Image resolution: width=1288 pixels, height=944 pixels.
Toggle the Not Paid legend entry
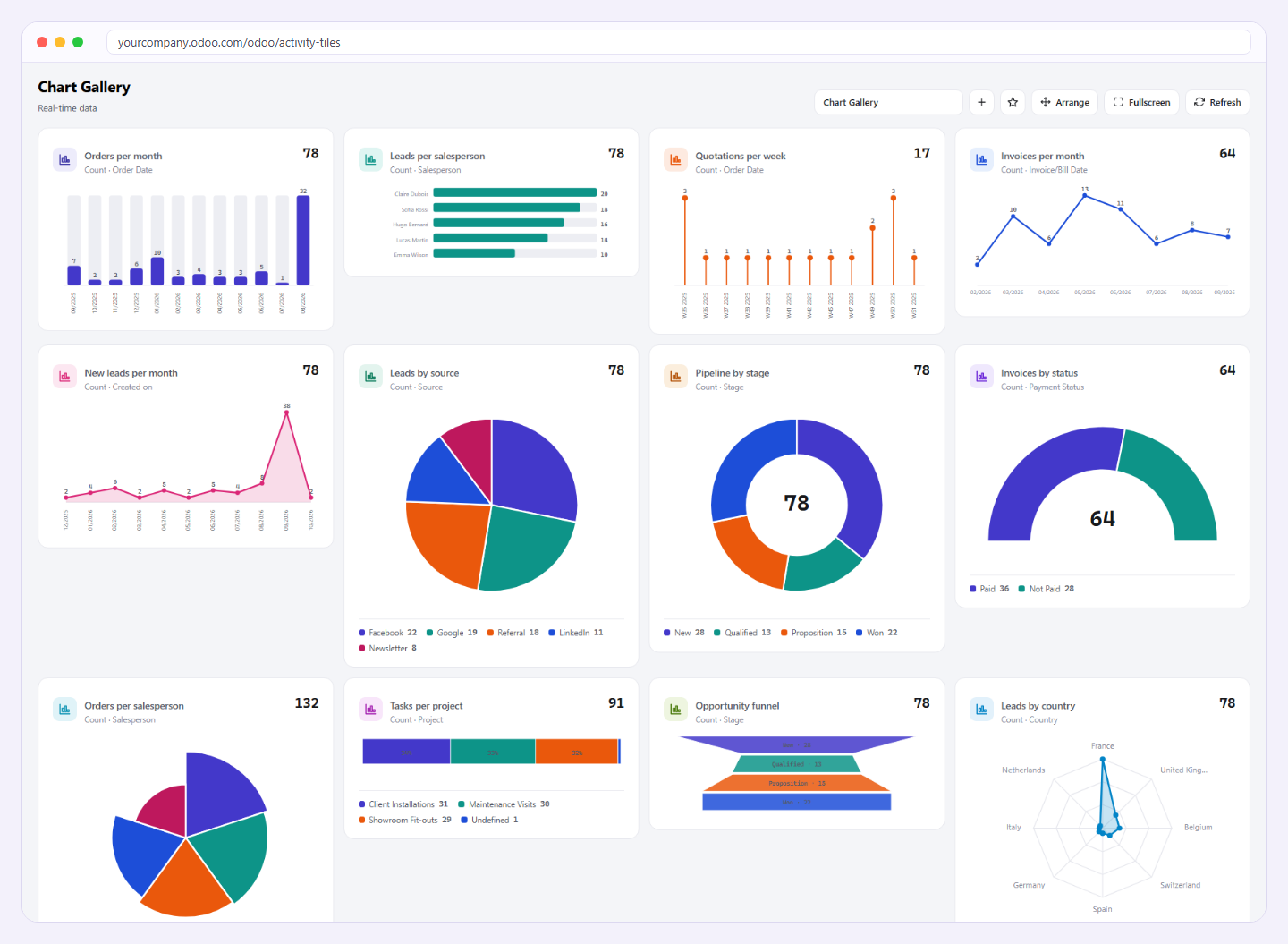pos(1046,589)
